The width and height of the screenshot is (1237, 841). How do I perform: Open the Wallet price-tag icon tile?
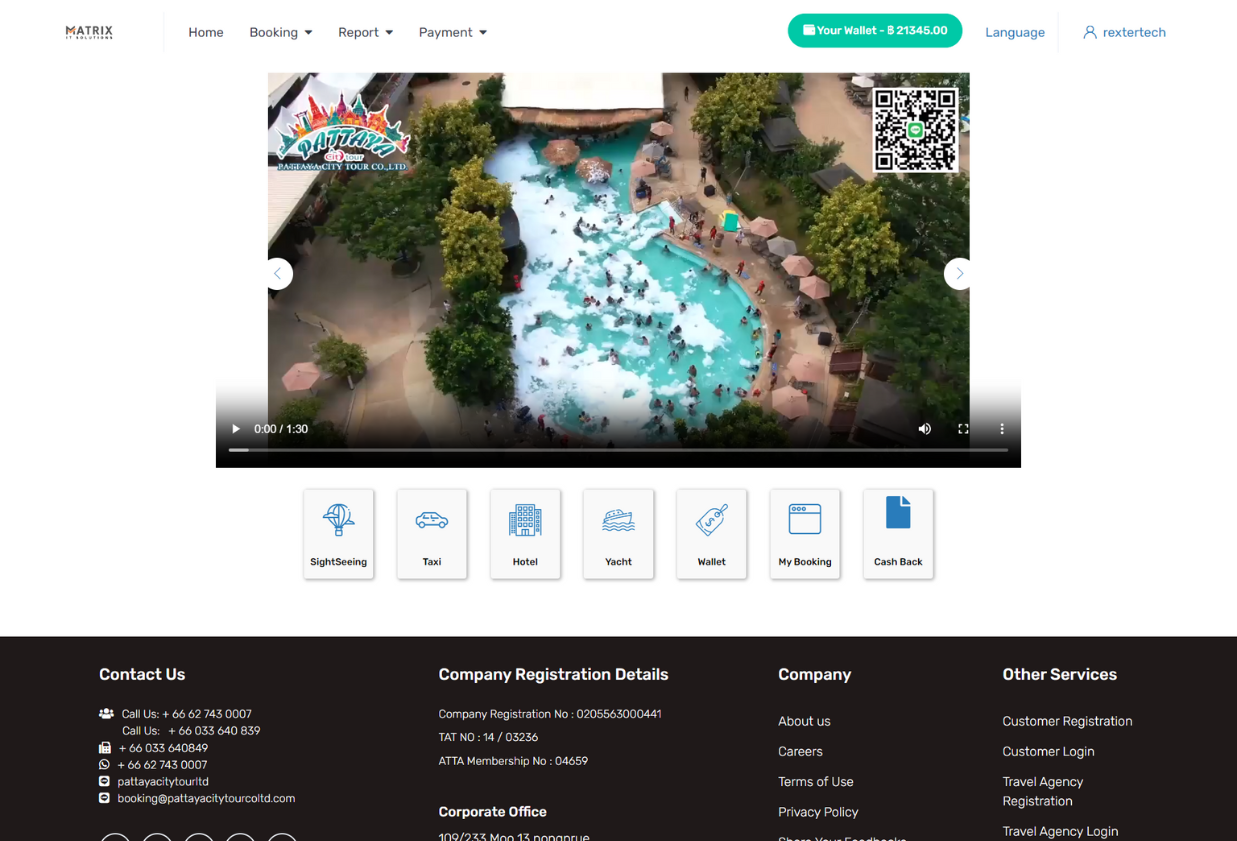pos(711,533)
